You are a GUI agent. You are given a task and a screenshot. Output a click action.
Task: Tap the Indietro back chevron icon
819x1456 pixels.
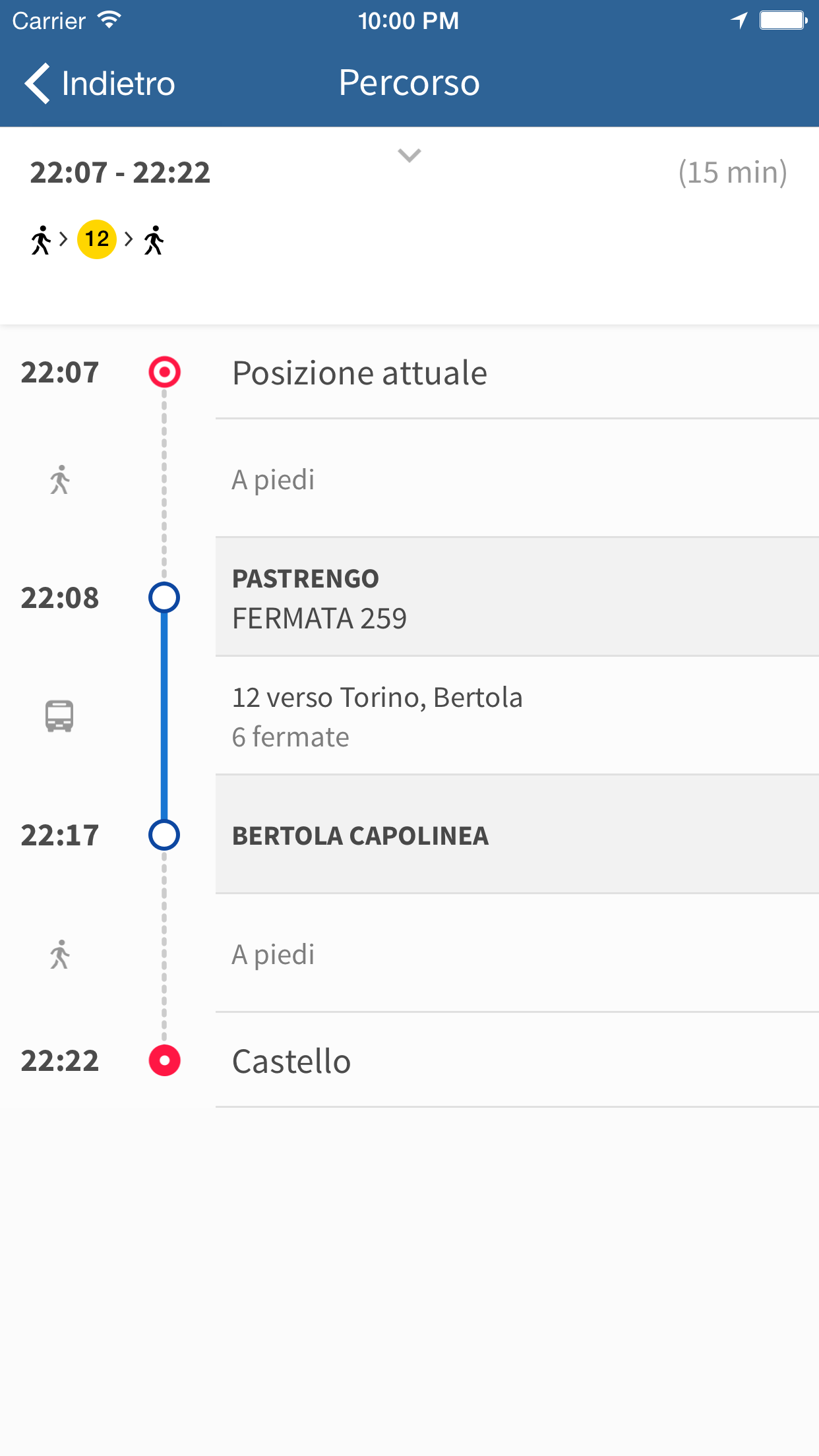pos(38,84)
